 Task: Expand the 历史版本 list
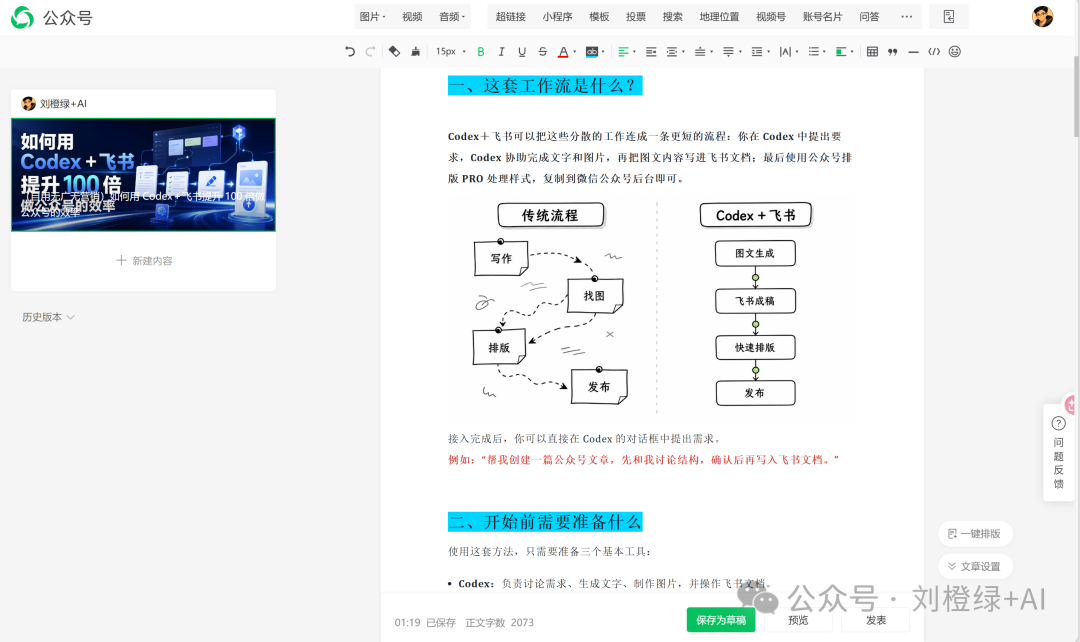(x=48, y=317)
